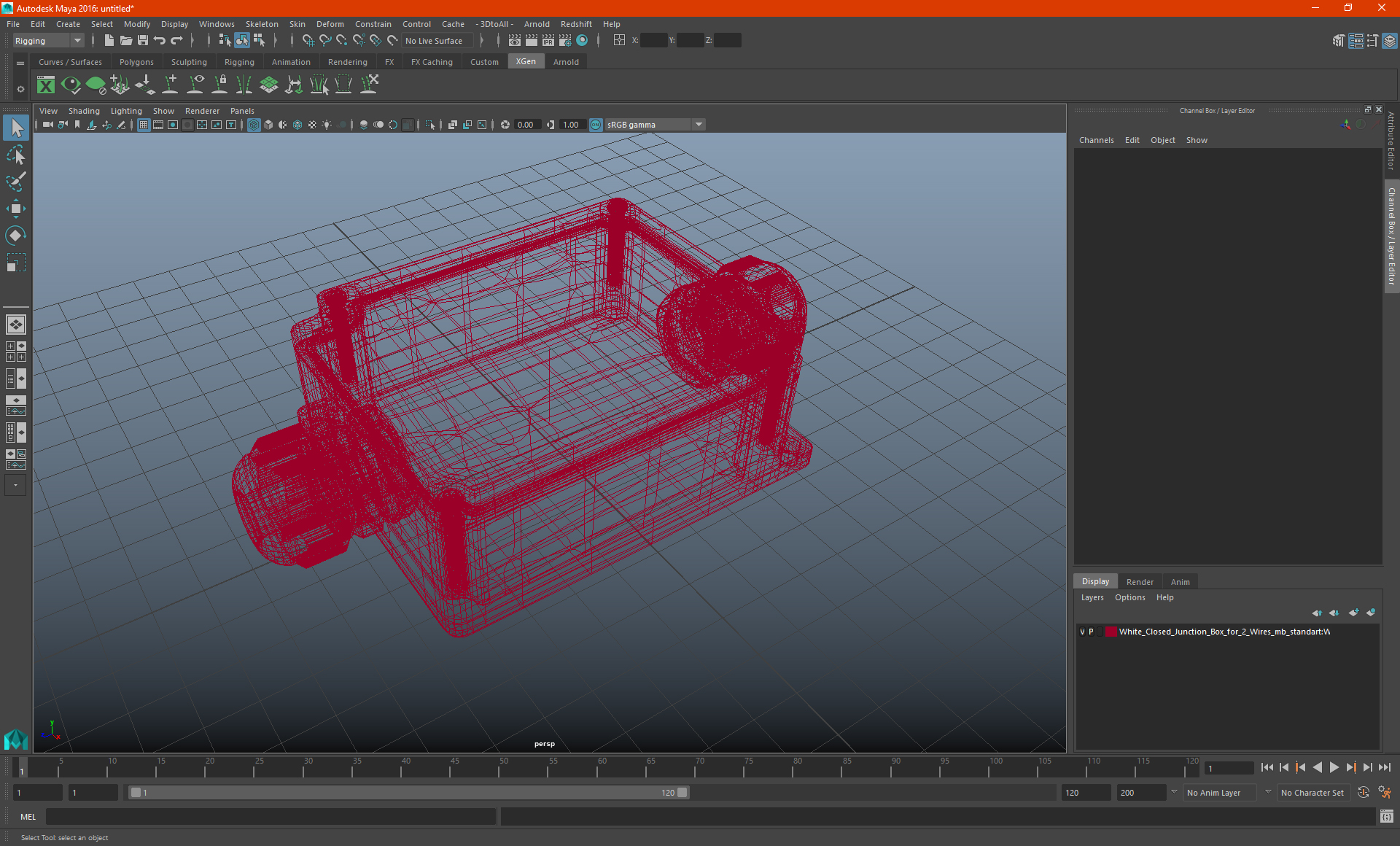Open the Attribute Editor side tab
This screenshot has width=1400, height=846.
tap(1391, 141)
